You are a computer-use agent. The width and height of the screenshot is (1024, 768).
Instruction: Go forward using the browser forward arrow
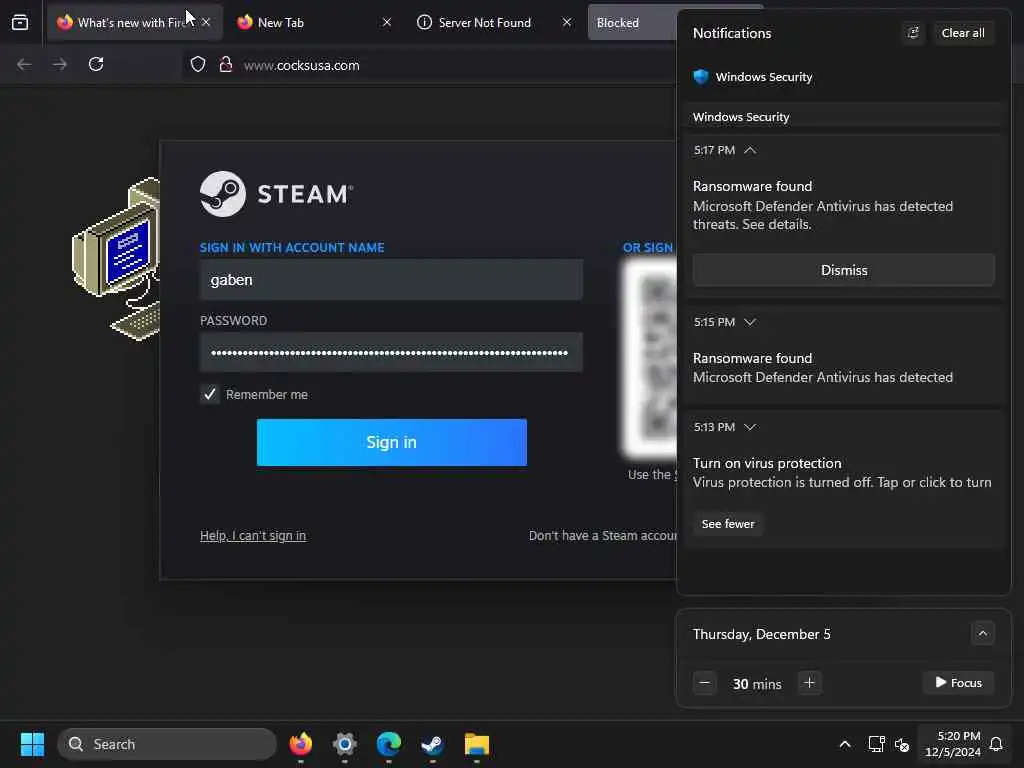pos(59,64)
